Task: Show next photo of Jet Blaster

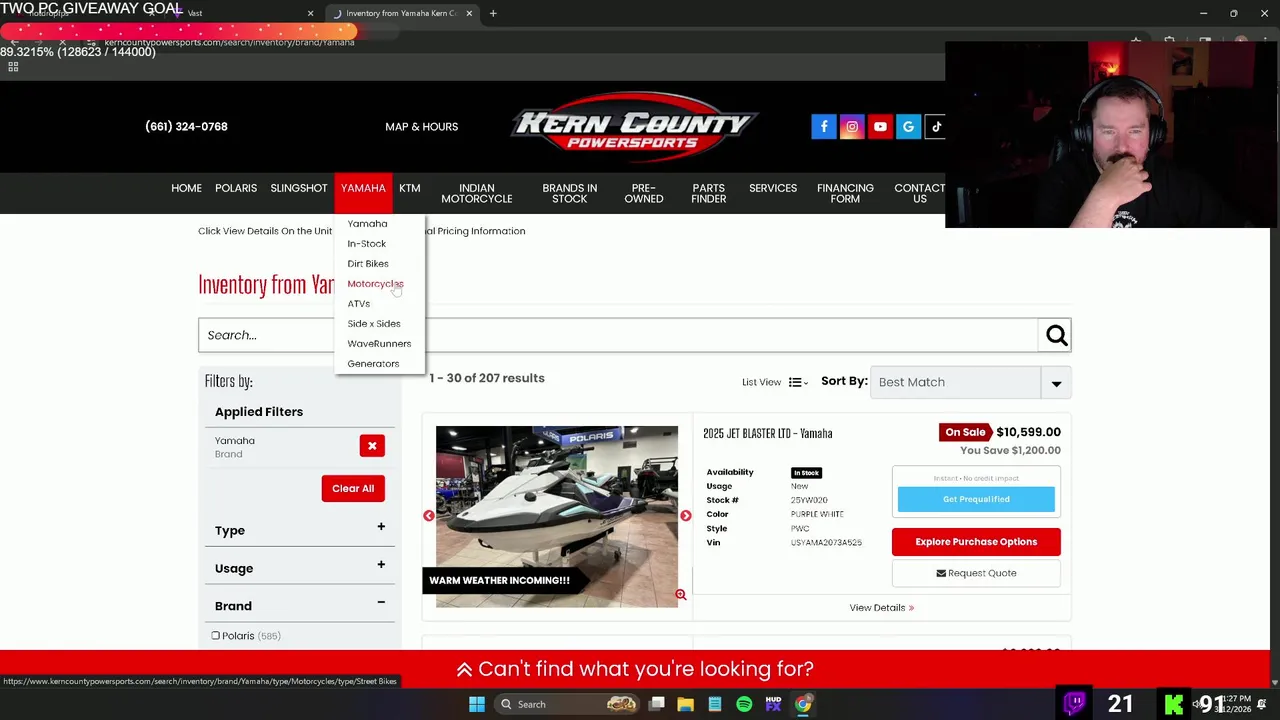Action: 685,516
